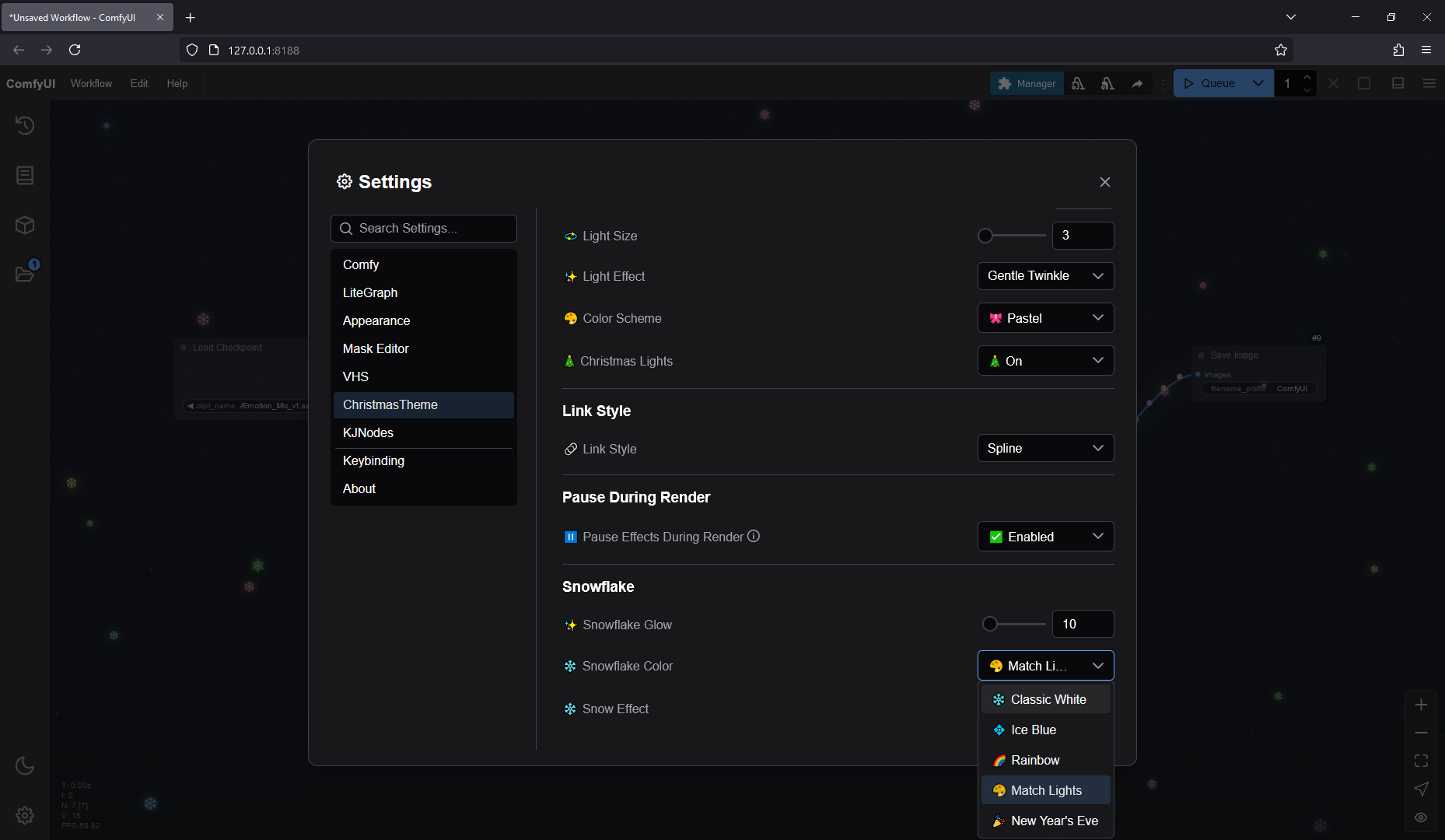Viewport: 1445px width, 840px height.
Task: Toggle the bottom panel icon
Action: [x=1398, y=83]
